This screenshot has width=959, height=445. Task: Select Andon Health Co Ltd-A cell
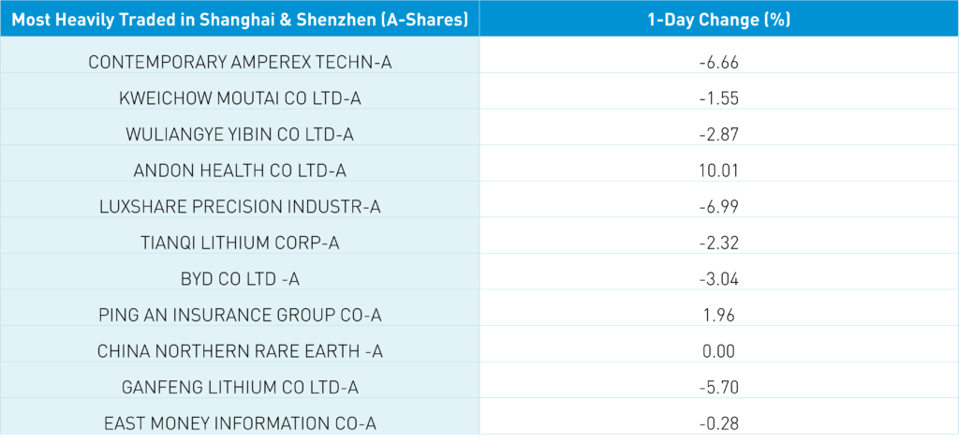tap(239, 170)
